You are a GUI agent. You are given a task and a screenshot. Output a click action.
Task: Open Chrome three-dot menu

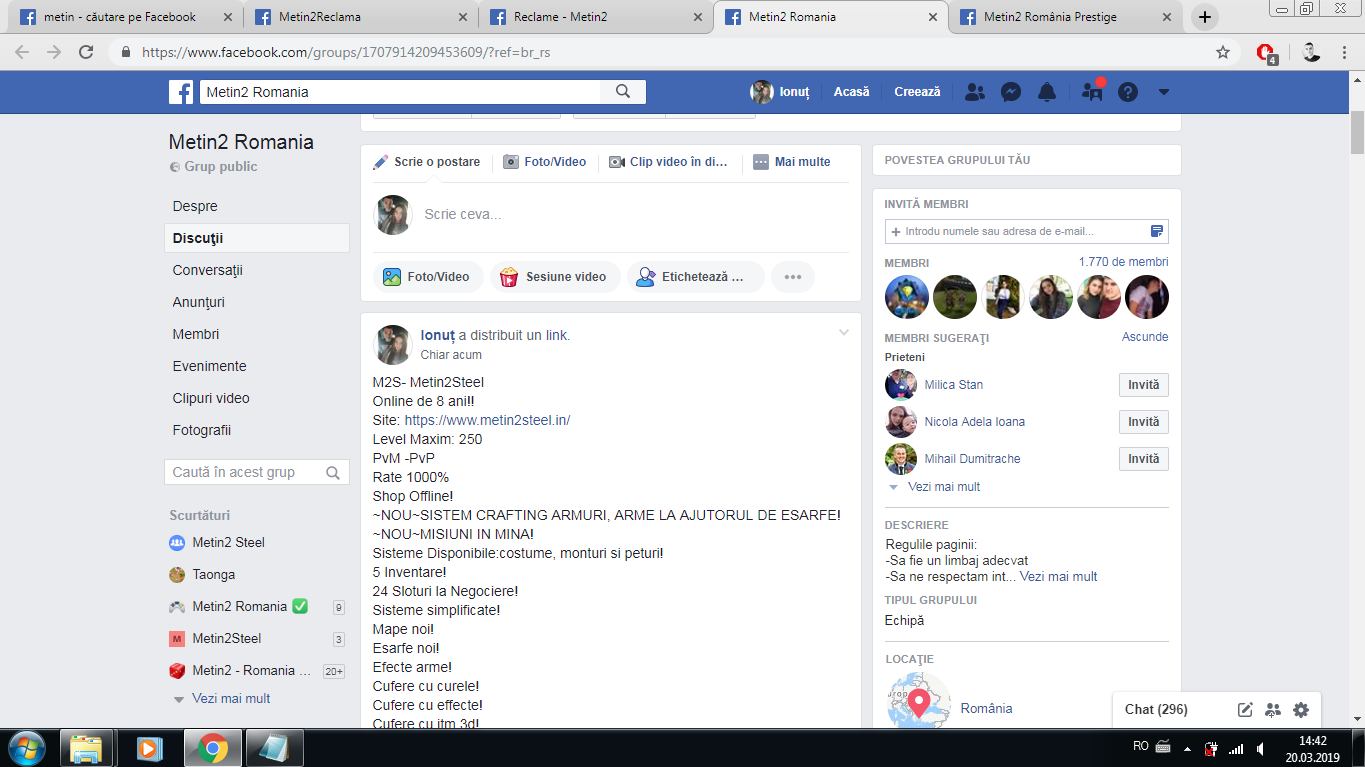coord(1345,52)
